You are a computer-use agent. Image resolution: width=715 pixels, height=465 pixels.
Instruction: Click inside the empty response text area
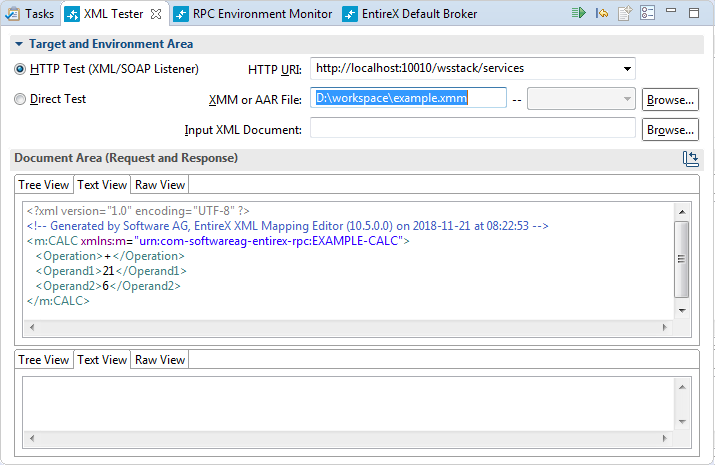click(x=348, y=403)
